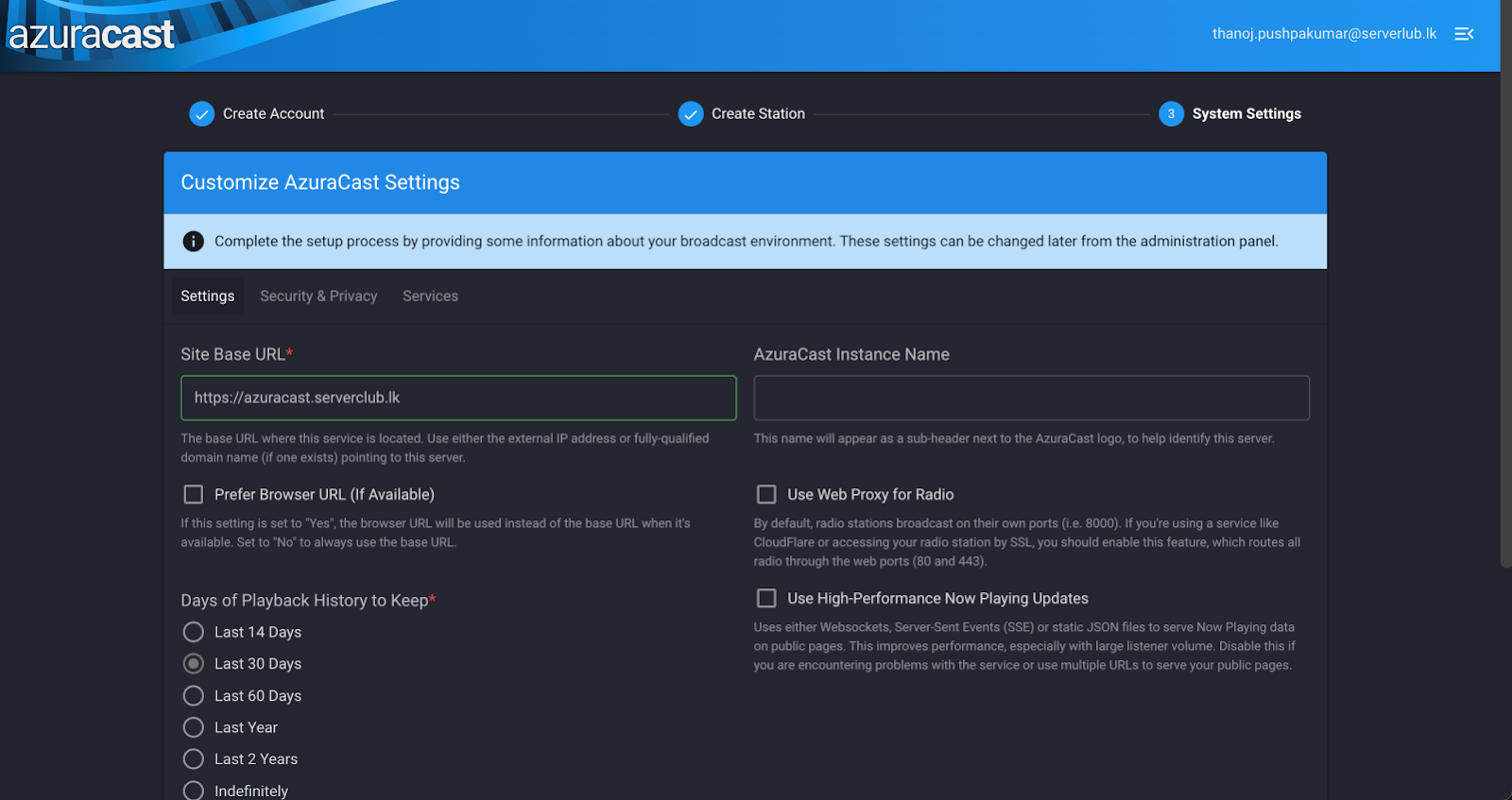Click the Days of Playback History label
1512x800 pixels.
click(x=308, y=601)
